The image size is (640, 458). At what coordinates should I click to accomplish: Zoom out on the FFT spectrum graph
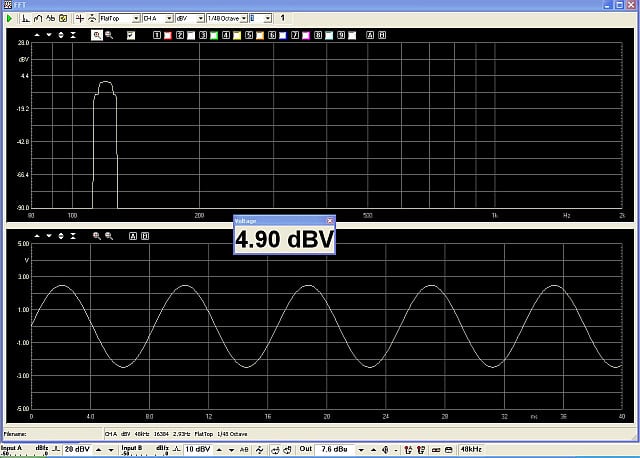point(109,35)
